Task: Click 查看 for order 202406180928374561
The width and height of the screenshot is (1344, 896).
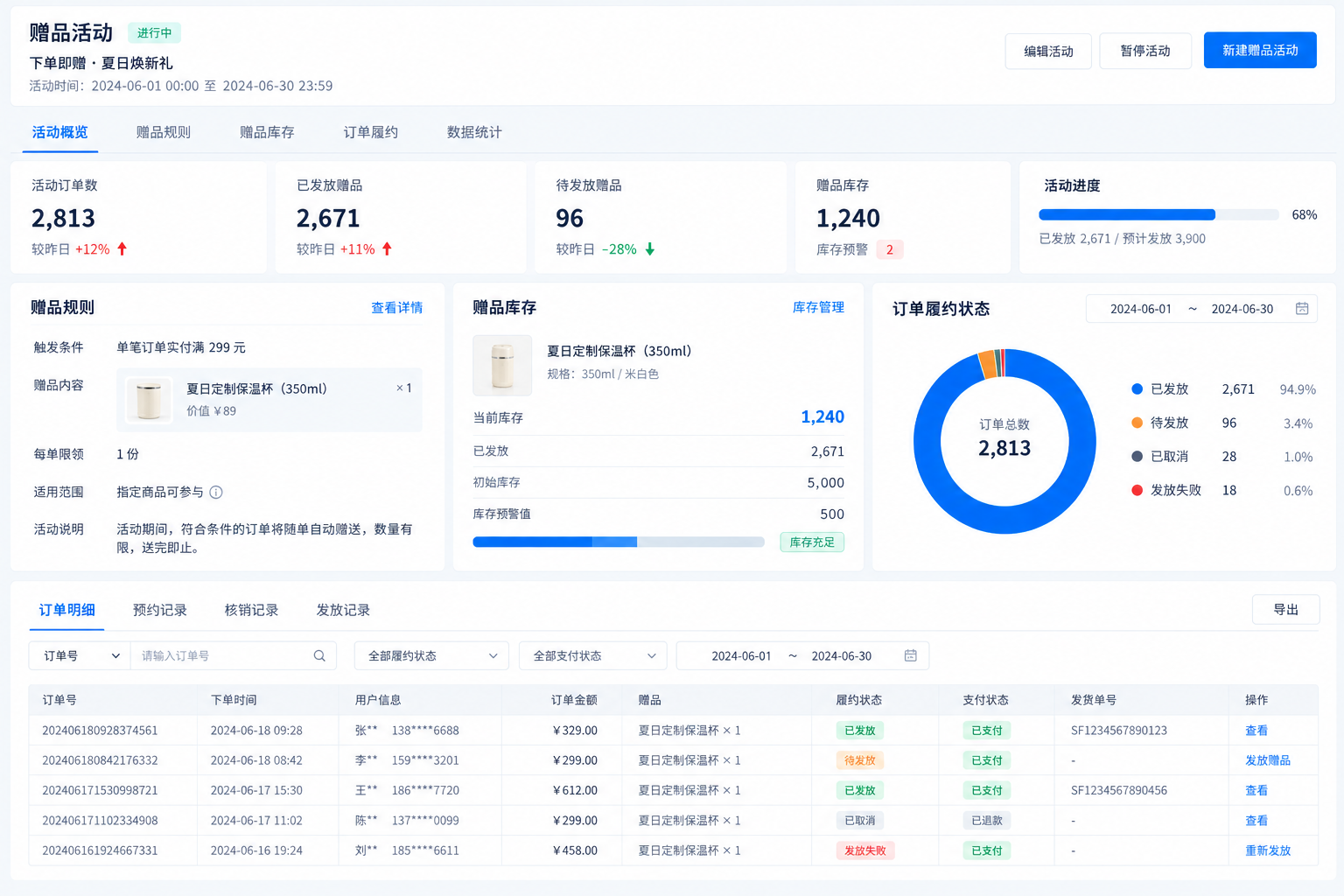Action: (1256, 731)
